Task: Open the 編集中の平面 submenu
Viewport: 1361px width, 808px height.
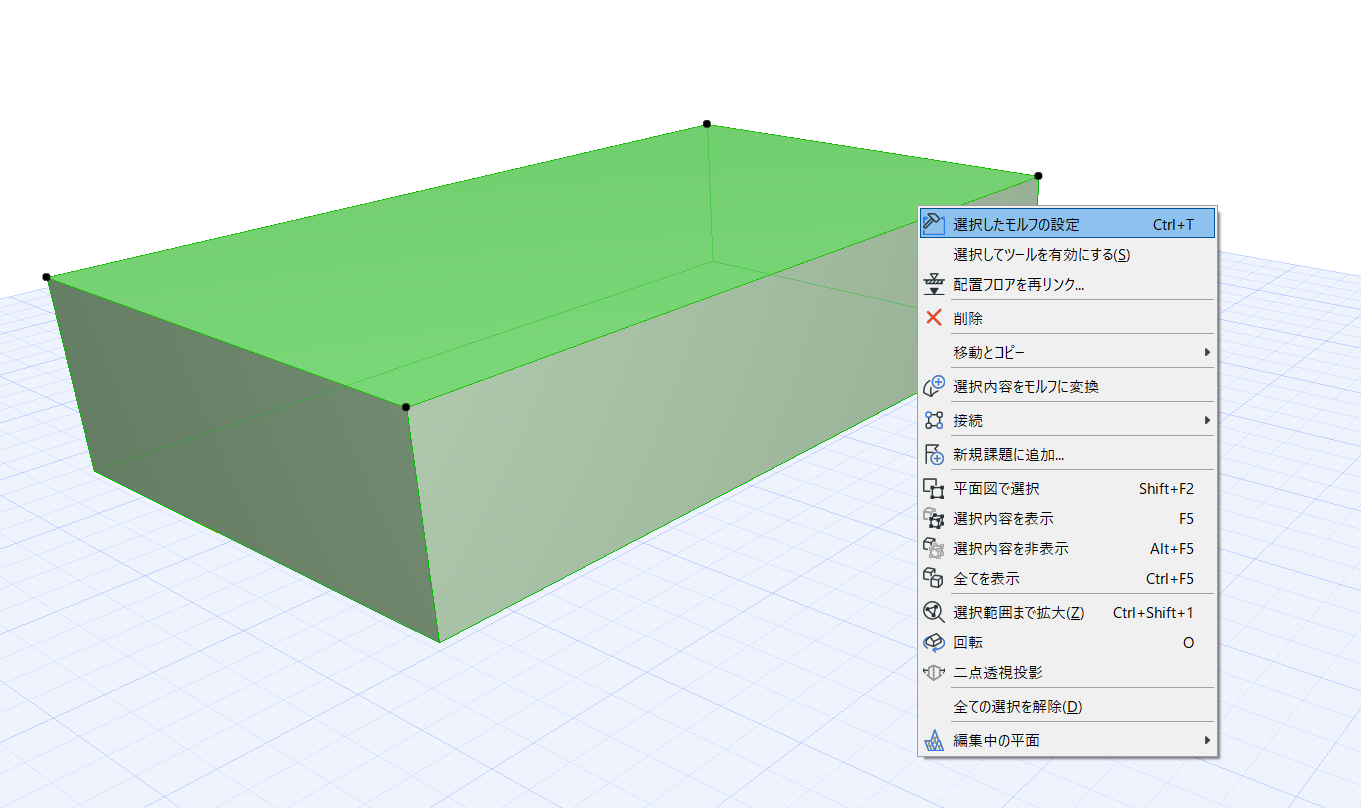Action: [1068, 740]
